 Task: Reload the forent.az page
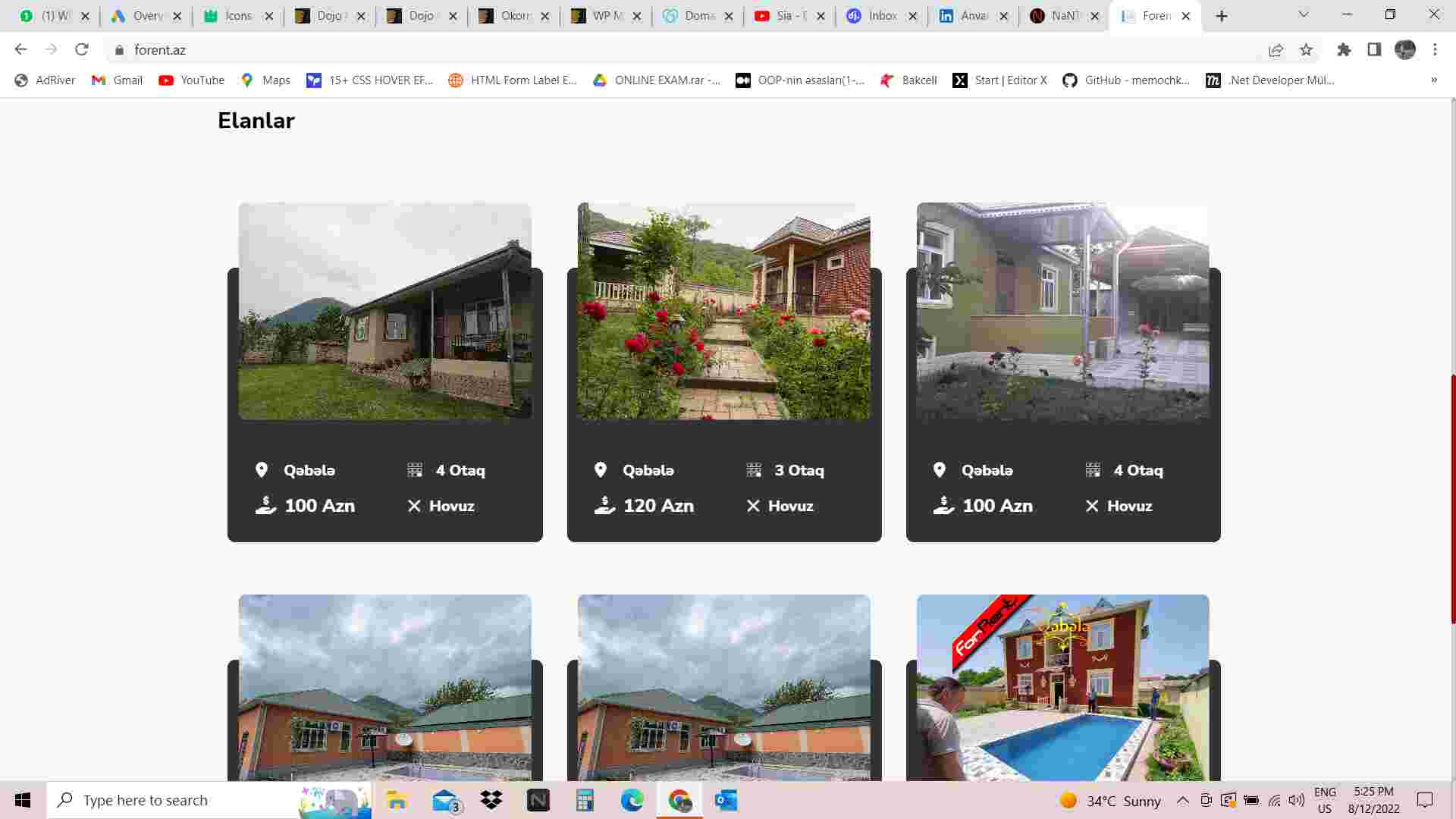pos(82,49)
